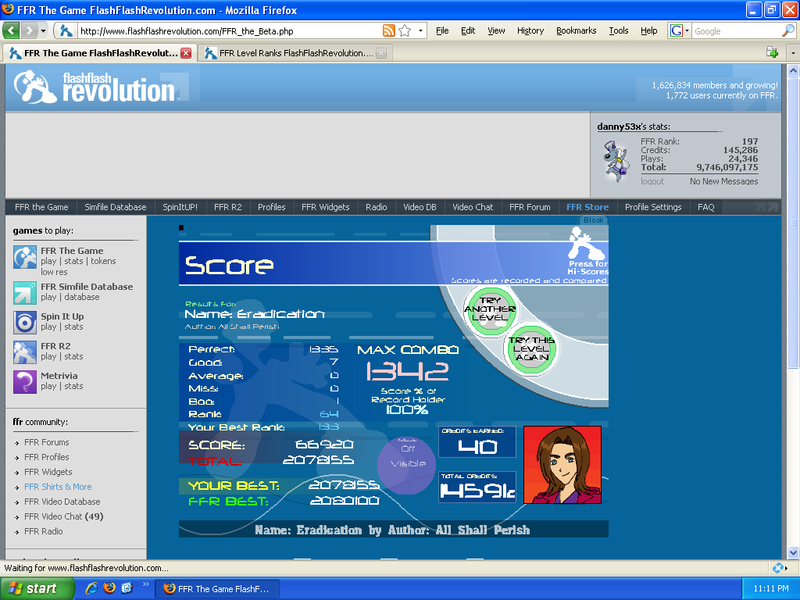Open the FFR Store navigation link
The image size is (800, 600).
(x=587, y=207)
